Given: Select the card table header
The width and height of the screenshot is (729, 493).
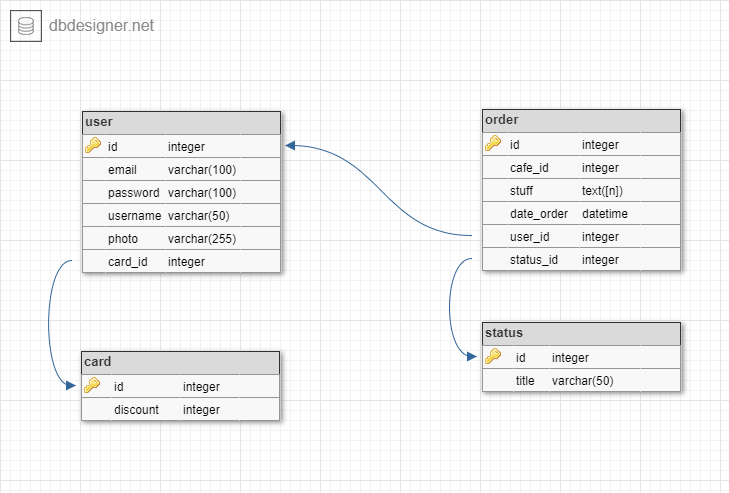Looking at the screenshot, I should pos(180,363).
